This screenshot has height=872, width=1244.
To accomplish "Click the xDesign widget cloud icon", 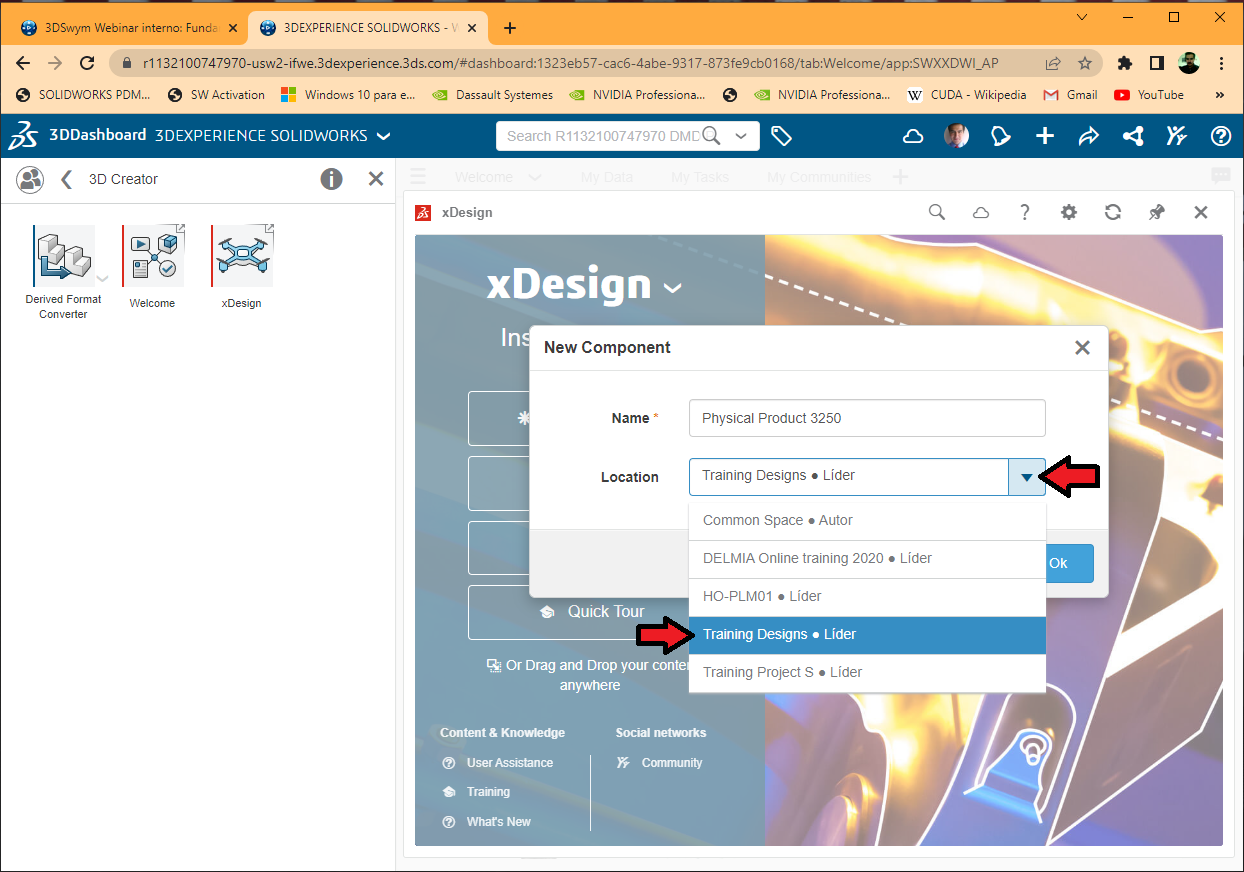I will tap(981, 212).
